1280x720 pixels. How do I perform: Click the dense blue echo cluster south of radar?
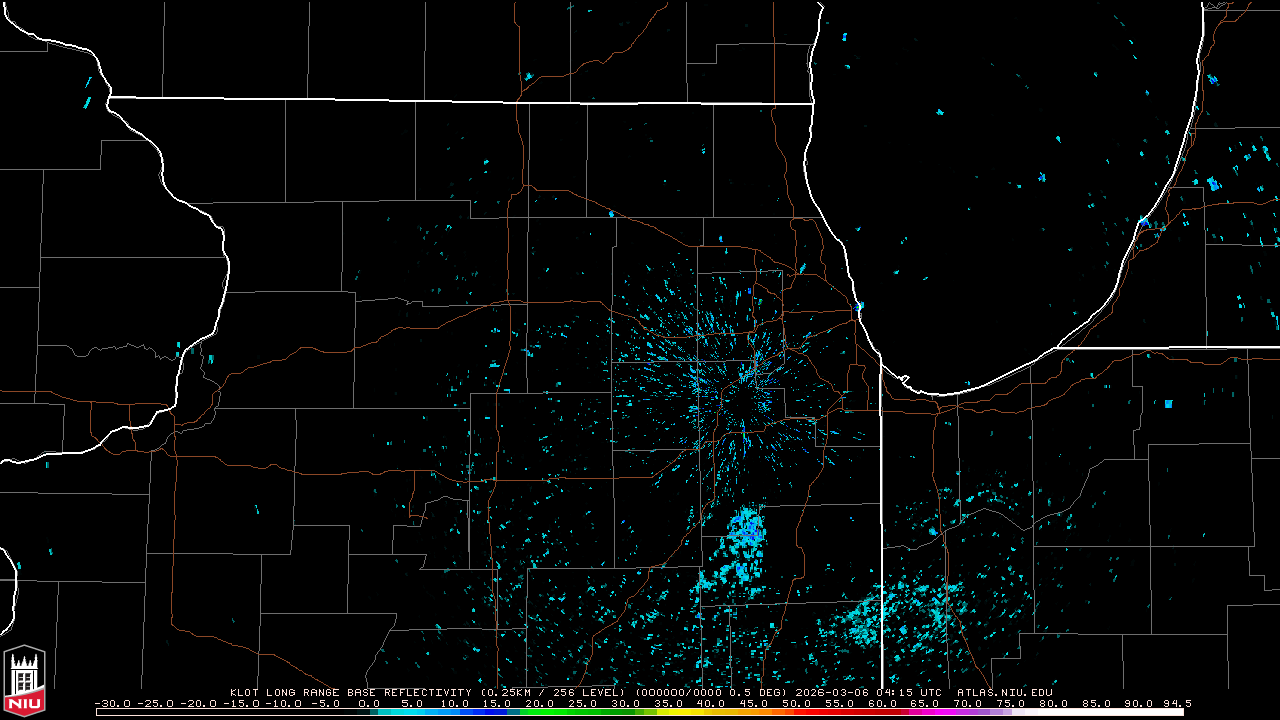[x=746, y=530]
